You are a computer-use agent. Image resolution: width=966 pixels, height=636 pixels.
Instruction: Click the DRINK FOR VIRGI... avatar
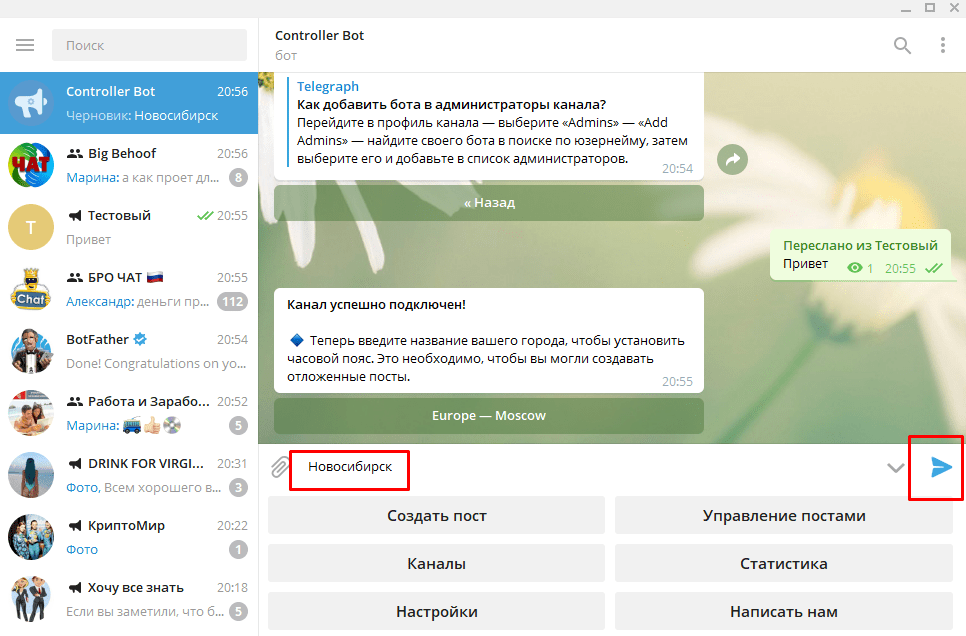pos(31,475)
